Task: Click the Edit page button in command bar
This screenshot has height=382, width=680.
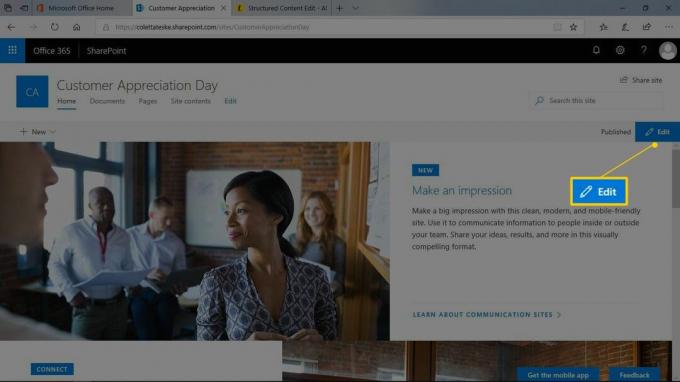Action: [657, 132]
